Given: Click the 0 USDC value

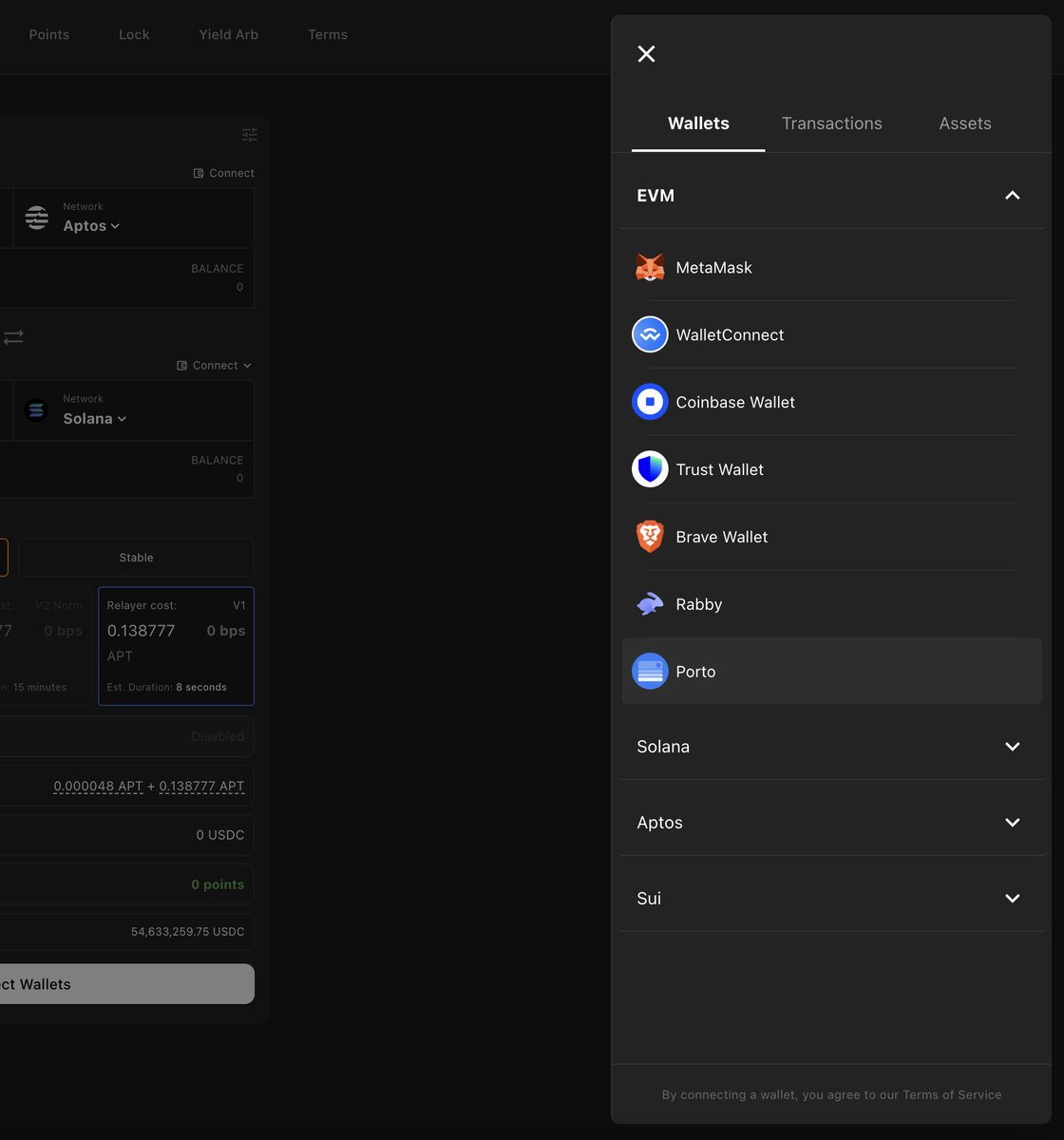Looking at the screenshot, I should 220,835.
